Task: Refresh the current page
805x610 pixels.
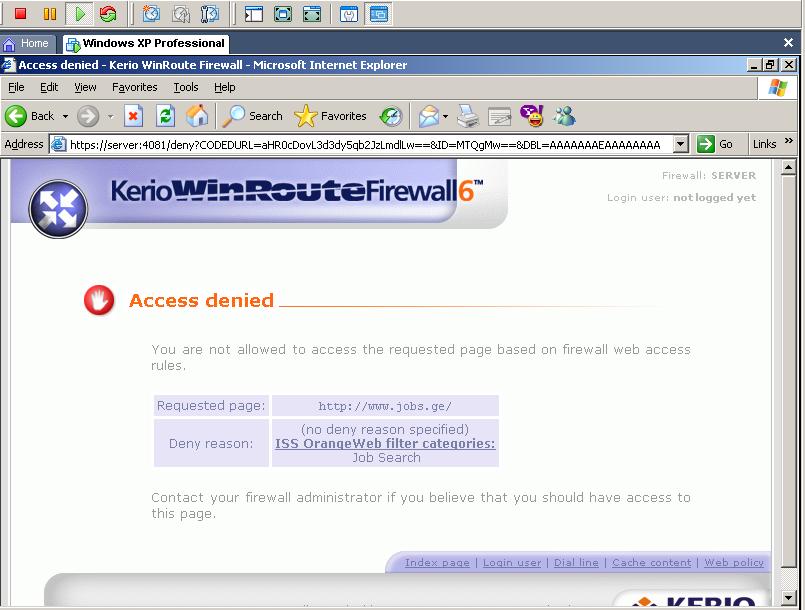Action: [x=165, y=116]
